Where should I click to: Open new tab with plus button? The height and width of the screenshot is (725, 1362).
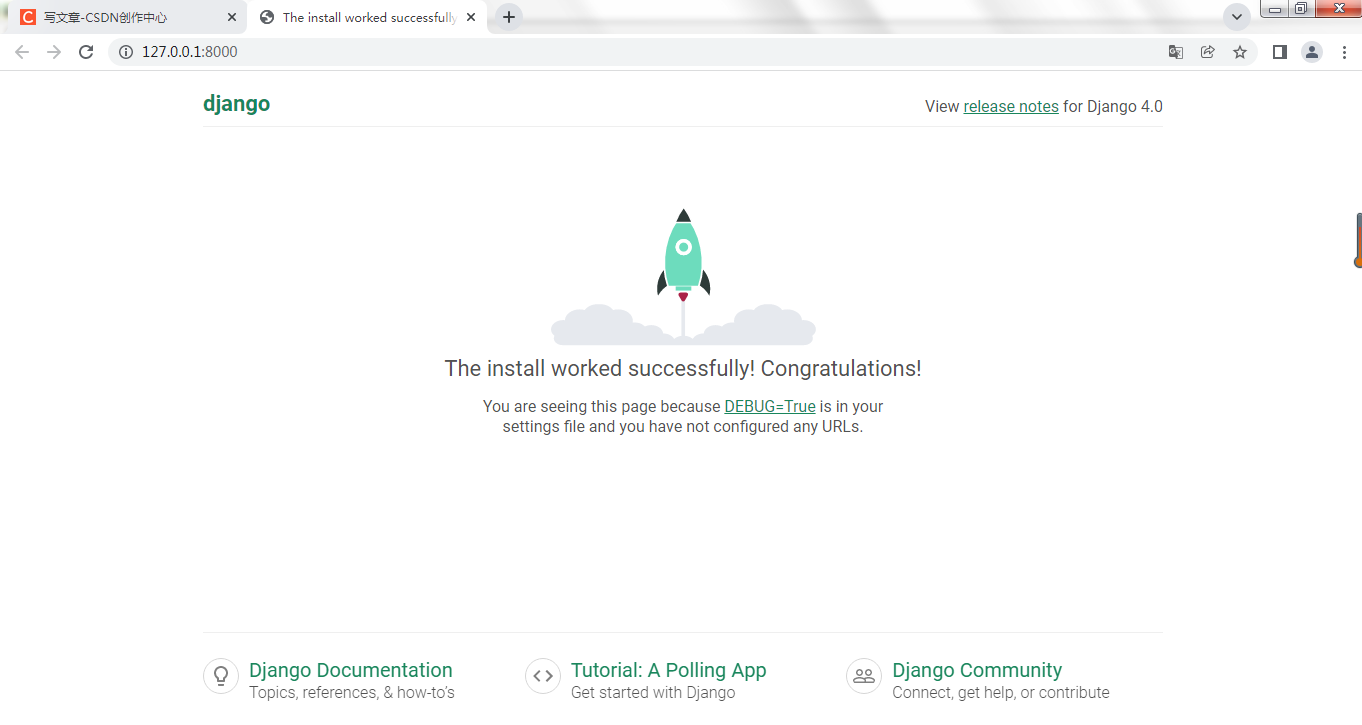(509, 17)
